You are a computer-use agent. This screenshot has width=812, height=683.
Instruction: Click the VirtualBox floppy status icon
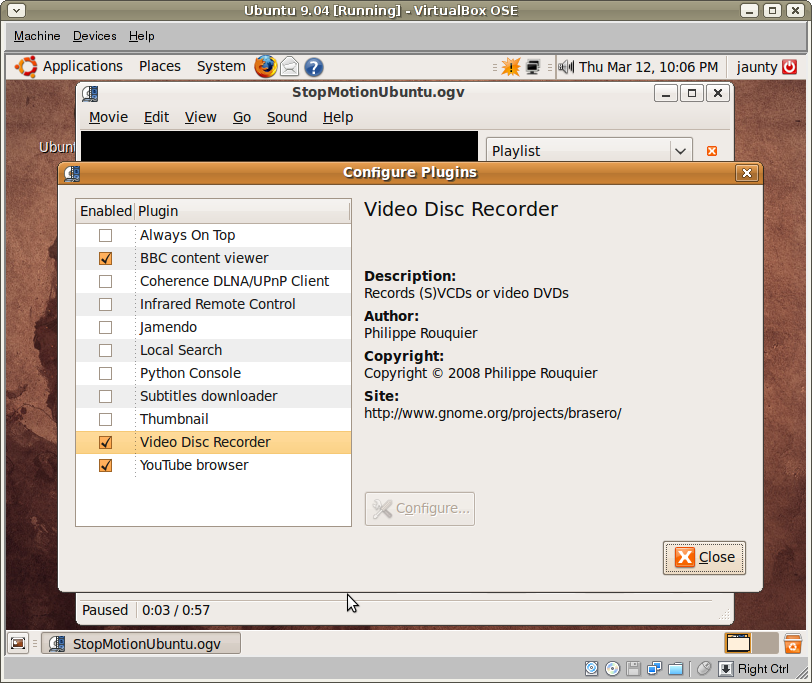pos(633,669)
